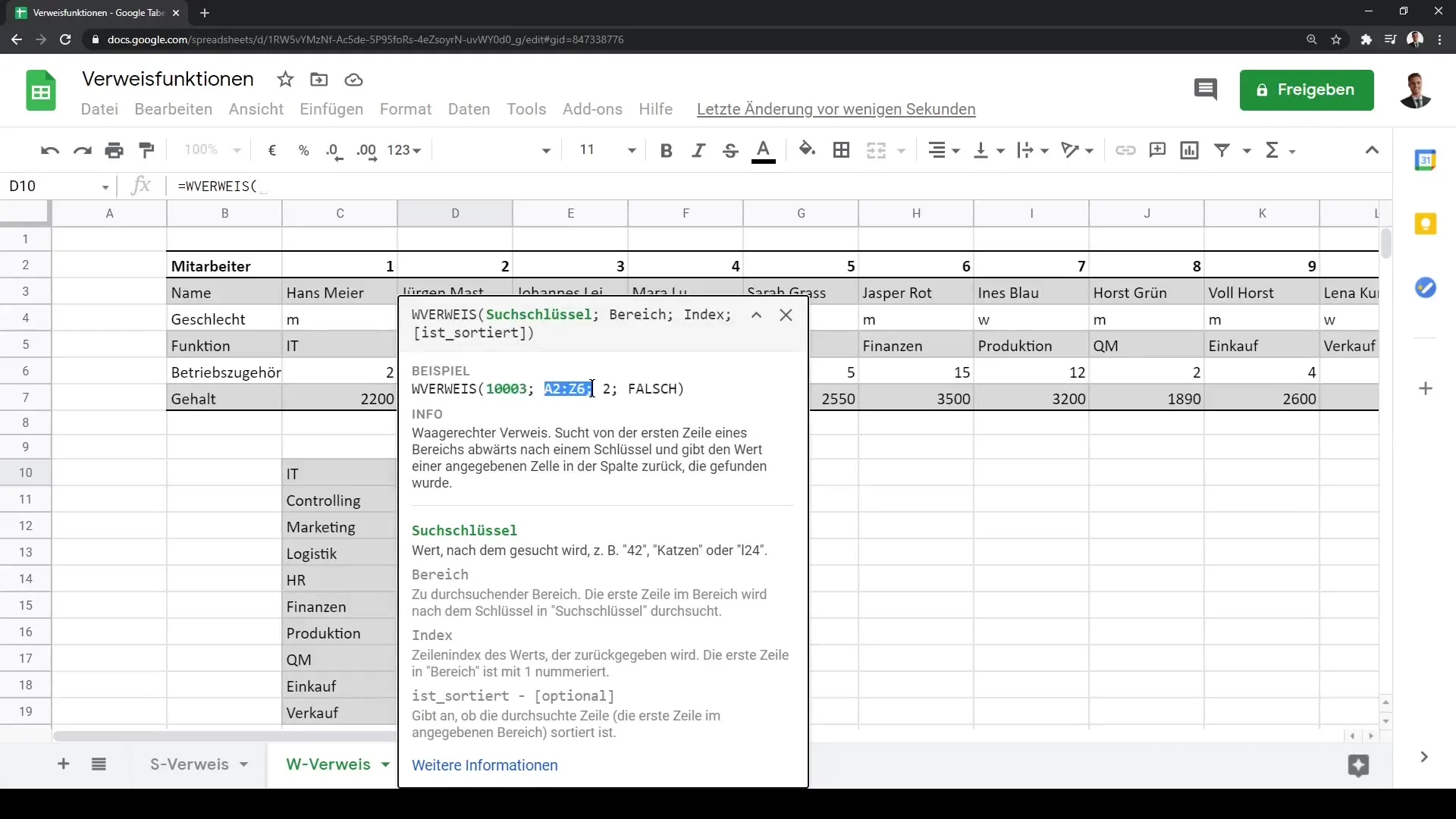Viewport: 1456px width, 819px height.
Task: Click the borders icon in toolbar
Action: click(x=842, y=150)
